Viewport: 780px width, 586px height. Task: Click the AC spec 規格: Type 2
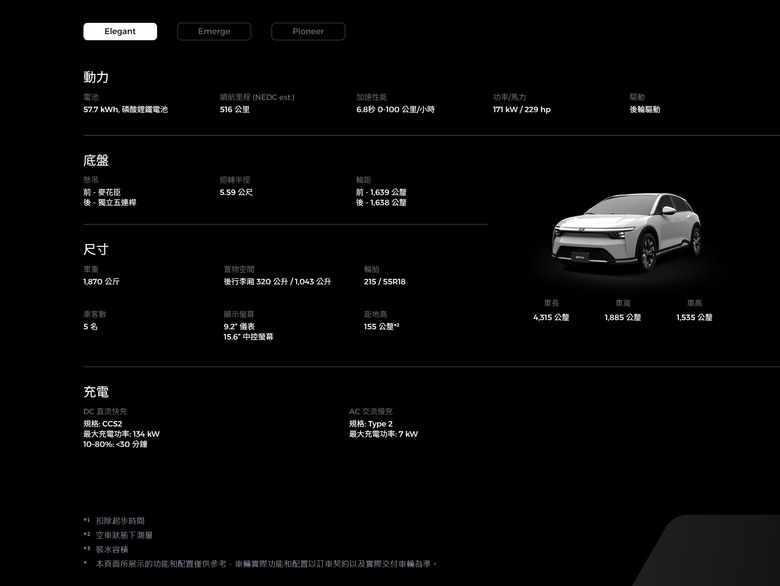tap(371, 424)
